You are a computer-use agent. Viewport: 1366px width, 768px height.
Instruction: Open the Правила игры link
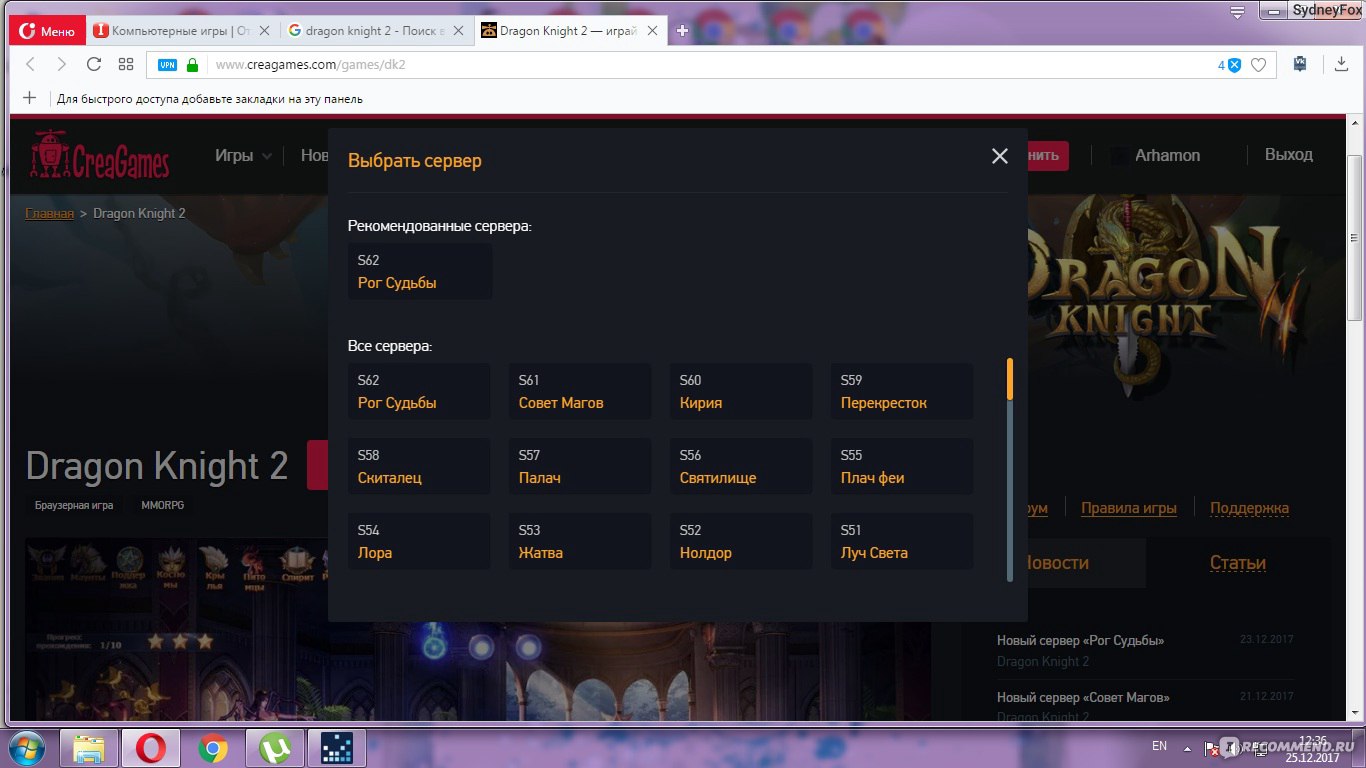click(x=1128, y=508)
